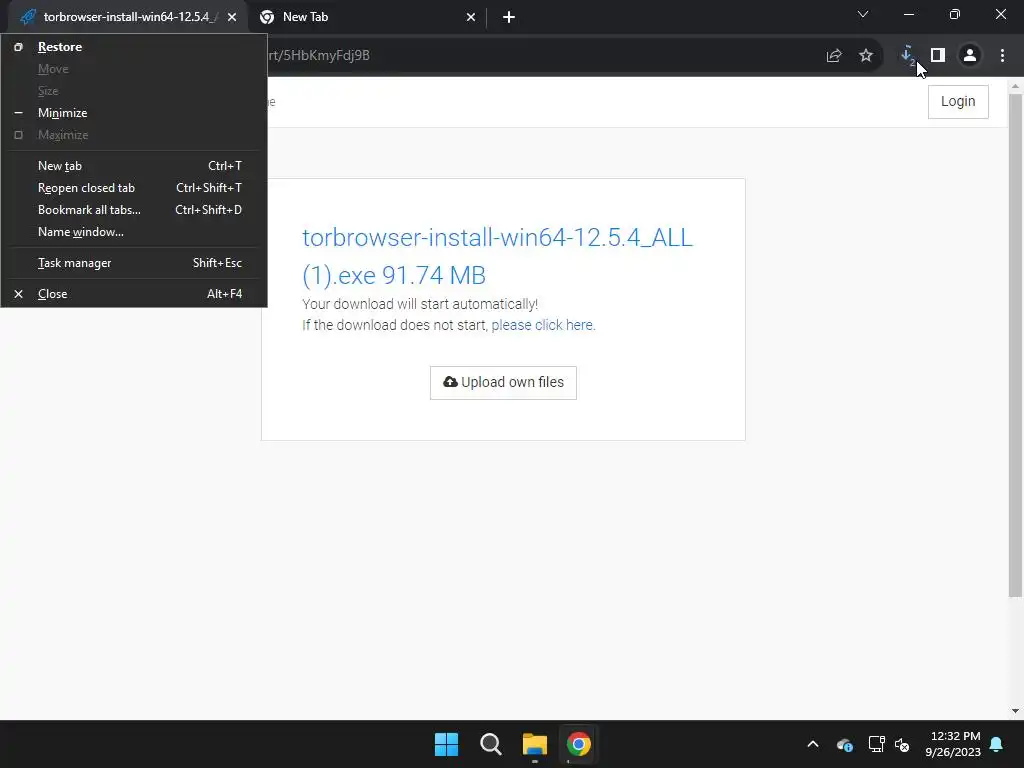
Task: Click the Chrome taskbar icon
Action: 579,744
